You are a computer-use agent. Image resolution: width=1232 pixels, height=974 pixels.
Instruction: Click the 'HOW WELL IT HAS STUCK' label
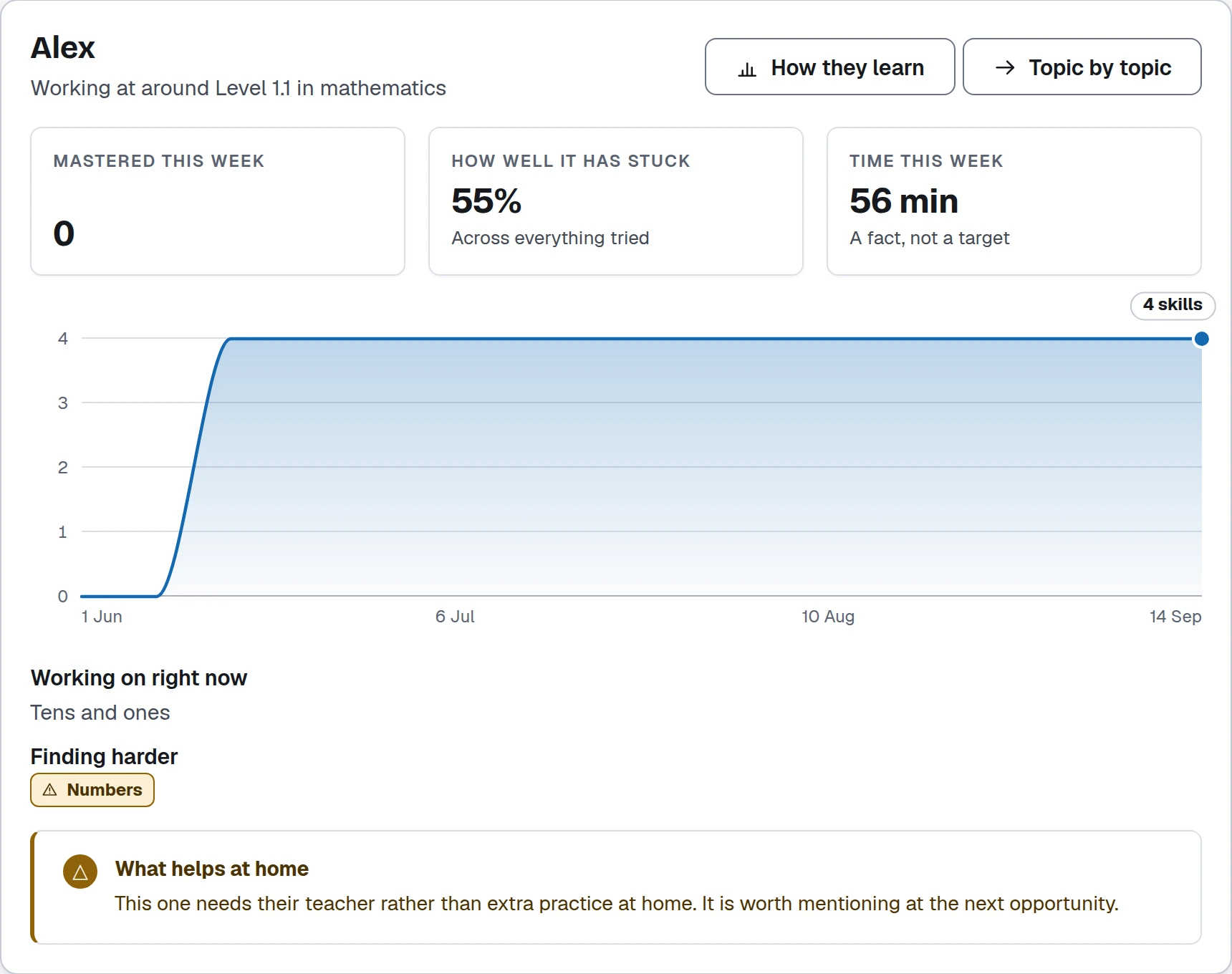571,161
